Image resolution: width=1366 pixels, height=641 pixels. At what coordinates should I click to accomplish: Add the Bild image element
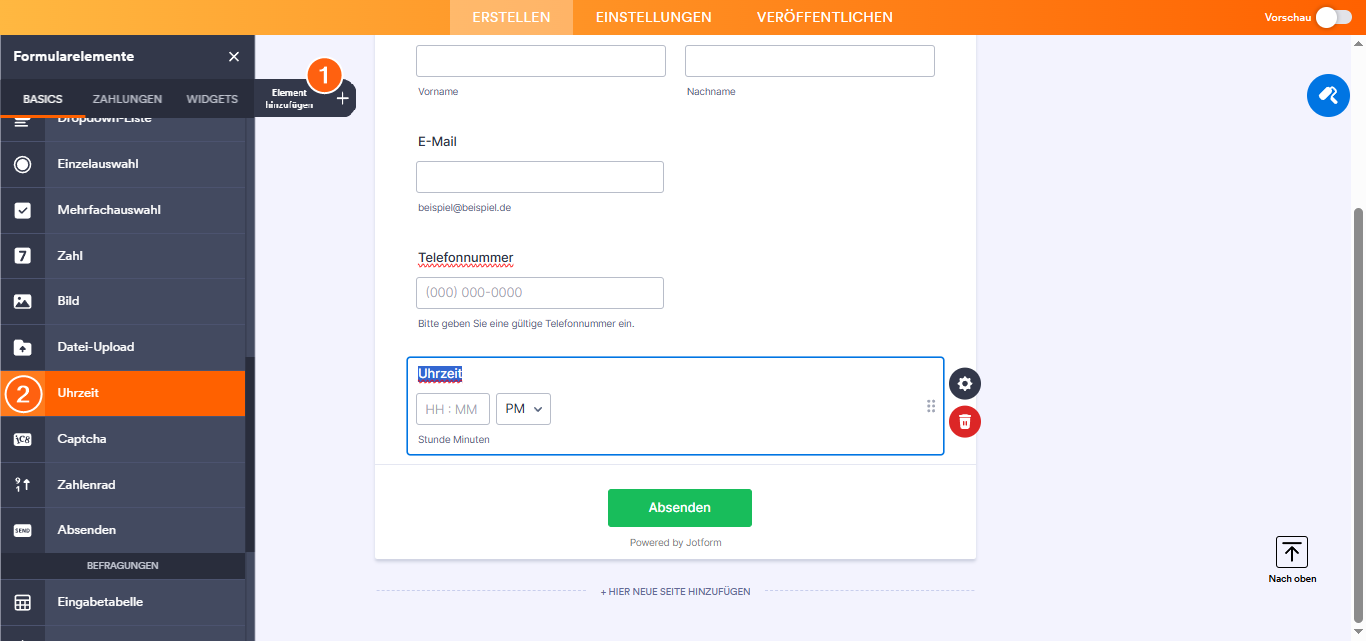[22, 301]
